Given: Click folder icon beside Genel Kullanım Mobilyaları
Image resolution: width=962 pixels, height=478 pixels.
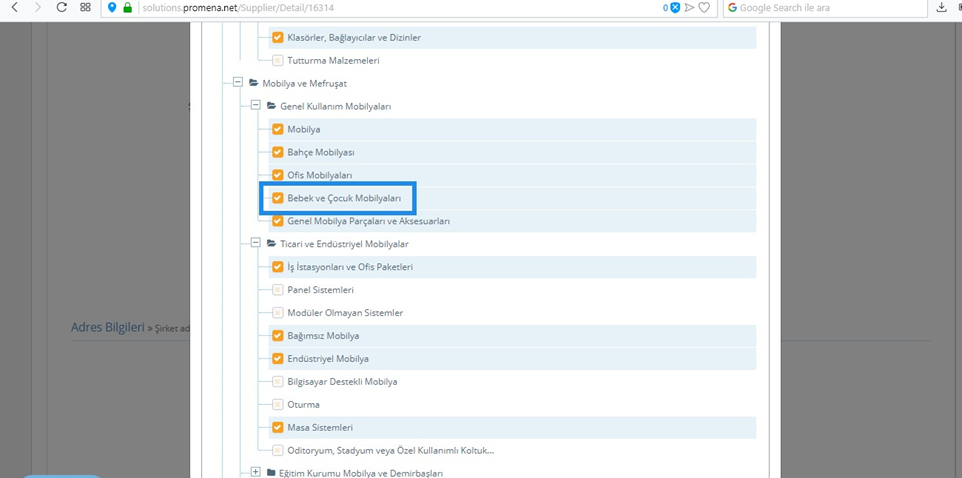Looking at the screenshot, I should 271,106.
